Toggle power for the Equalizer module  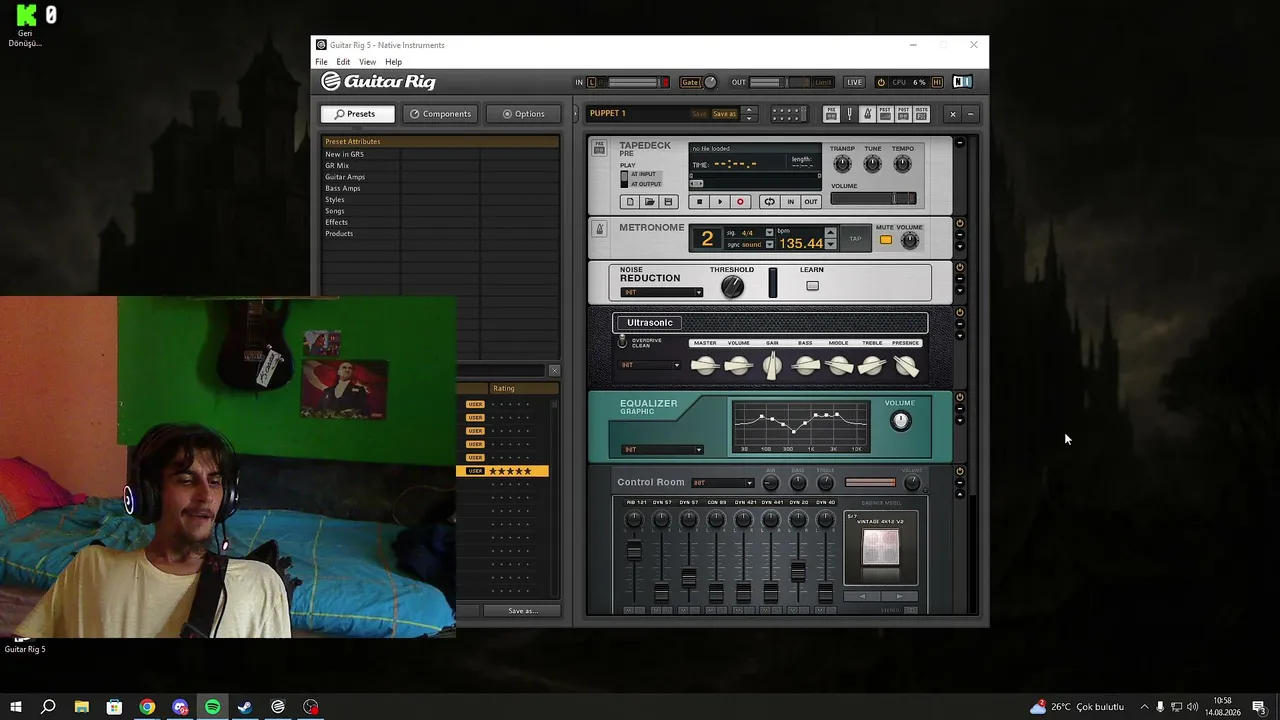[x=960, y=397]
